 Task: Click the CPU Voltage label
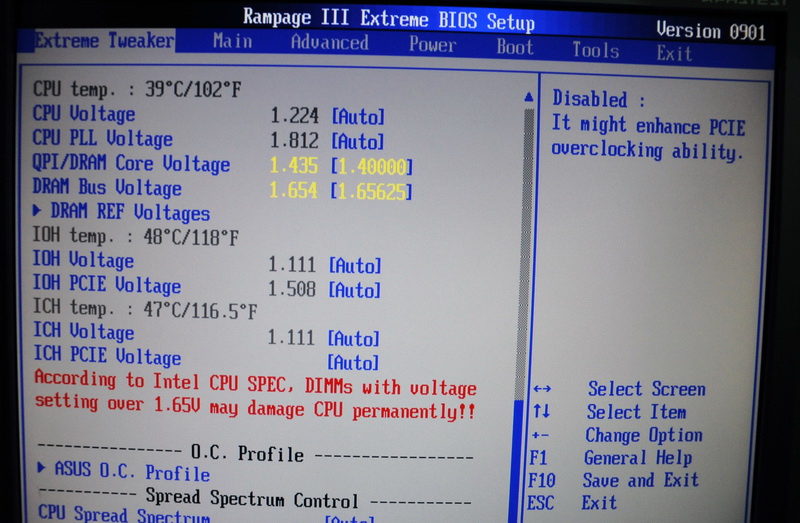pyautogui.click(x=84, y=113)
